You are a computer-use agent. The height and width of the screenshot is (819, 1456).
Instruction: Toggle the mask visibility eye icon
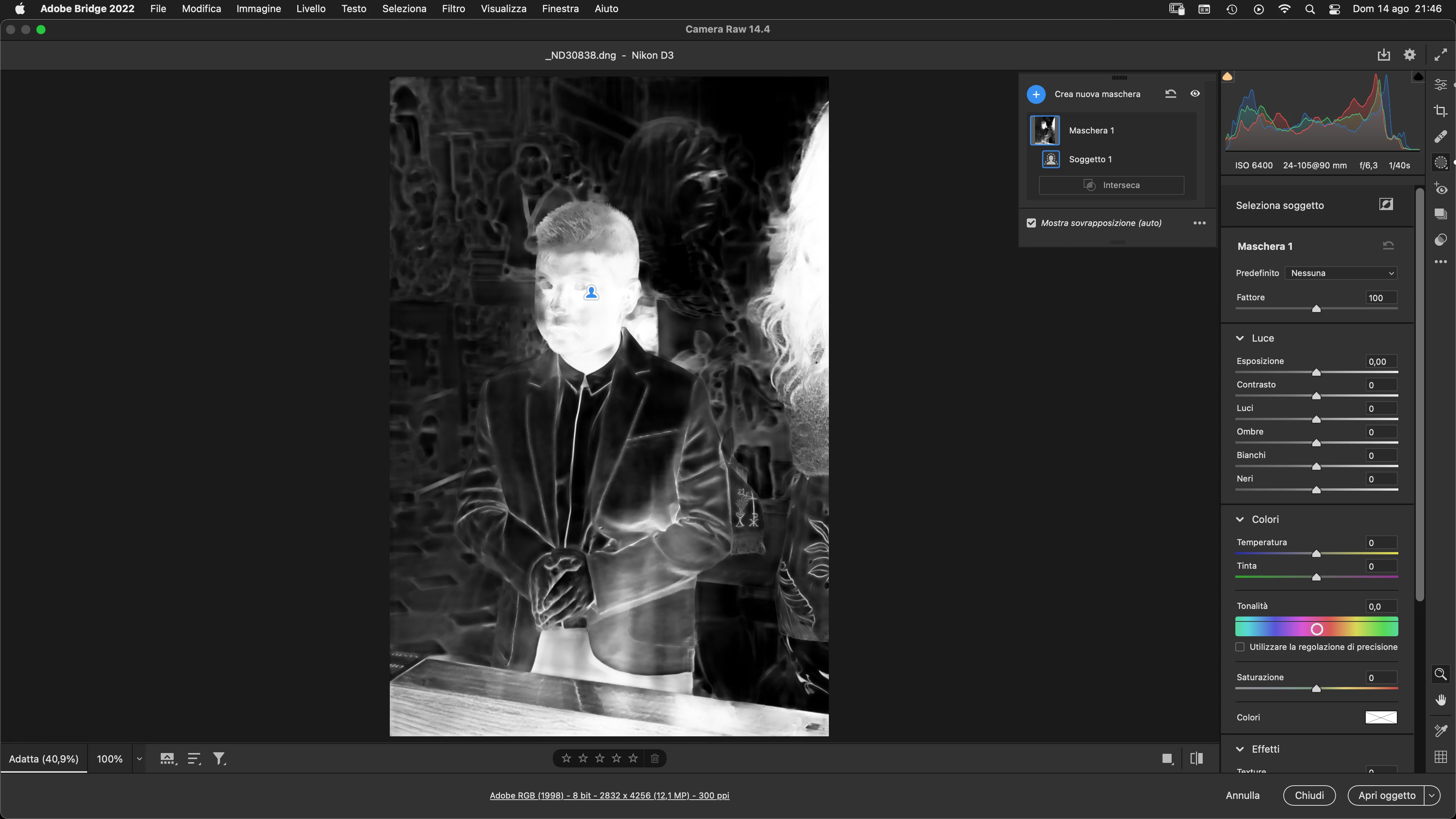click(1195, 94)
